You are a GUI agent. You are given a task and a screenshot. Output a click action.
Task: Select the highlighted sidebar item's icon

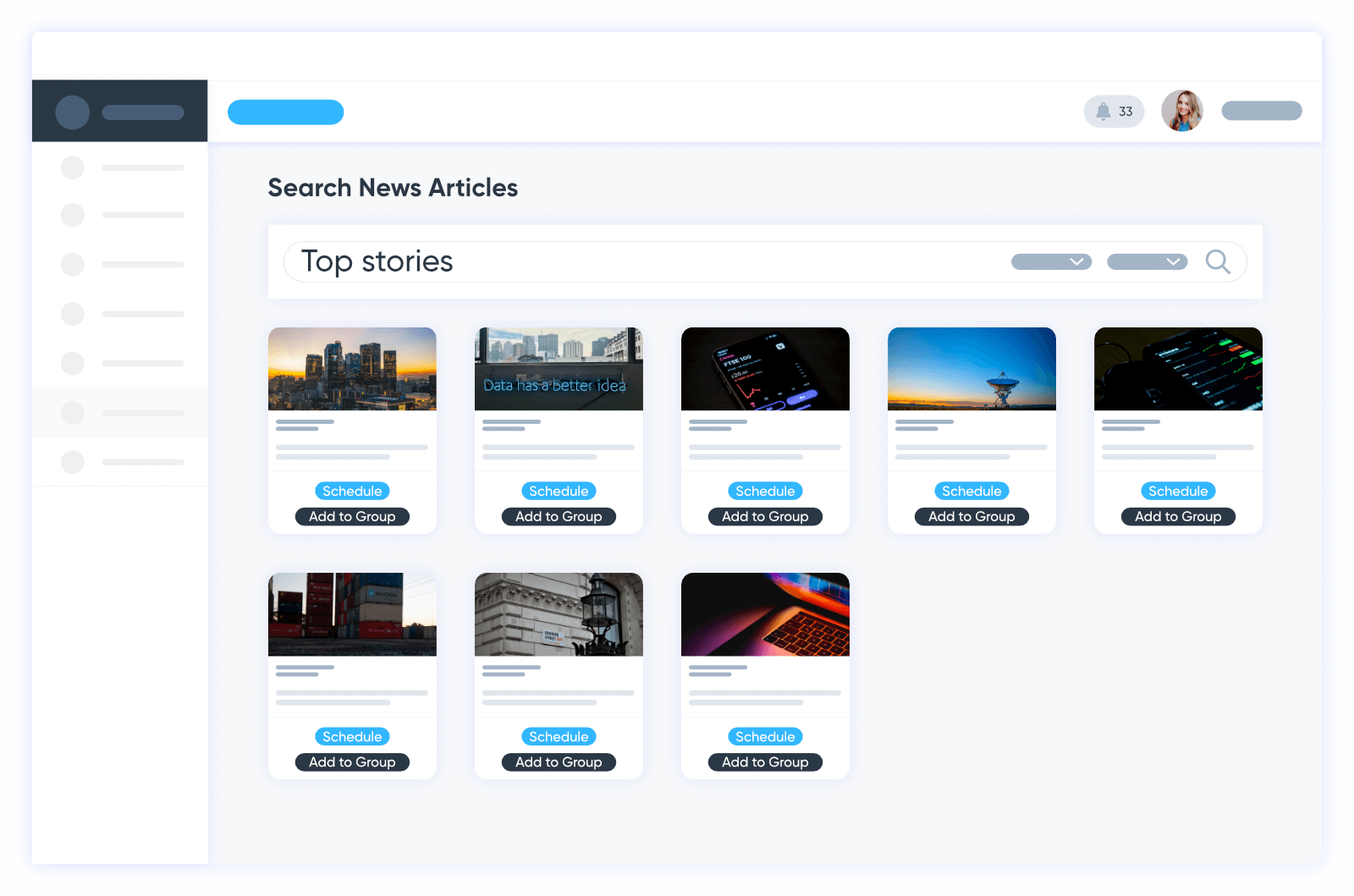click(x=73, y=412)
